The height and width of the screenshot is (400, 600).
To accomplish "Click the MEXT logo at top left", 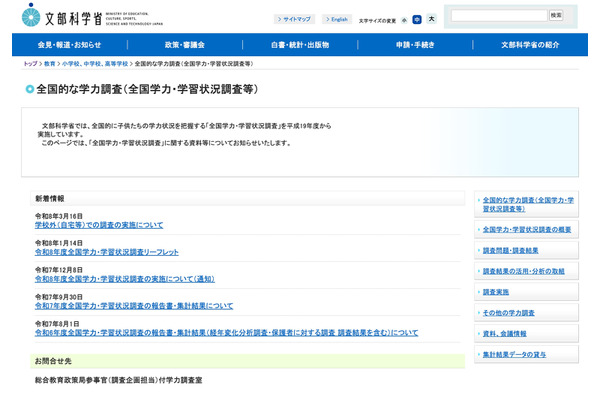I will click(92, 16).
